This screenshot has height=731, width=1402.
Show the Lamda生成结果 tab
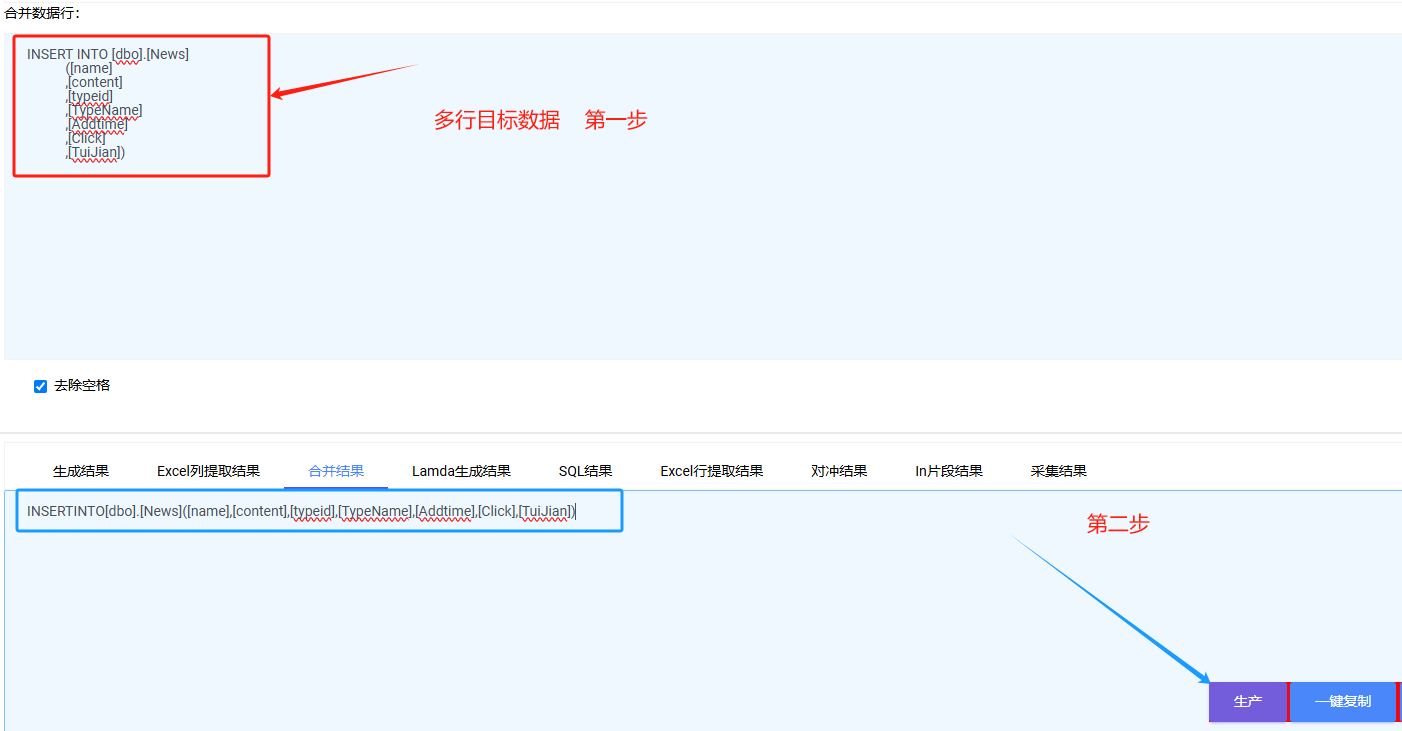coord(461,471)
